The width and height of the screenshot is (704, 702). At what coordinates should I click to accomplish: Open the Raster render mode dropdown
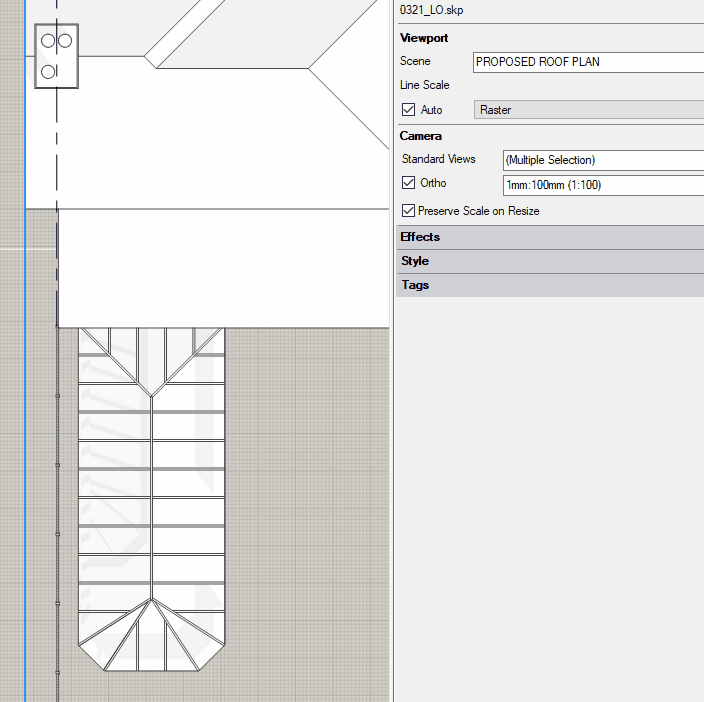point(589,110)
